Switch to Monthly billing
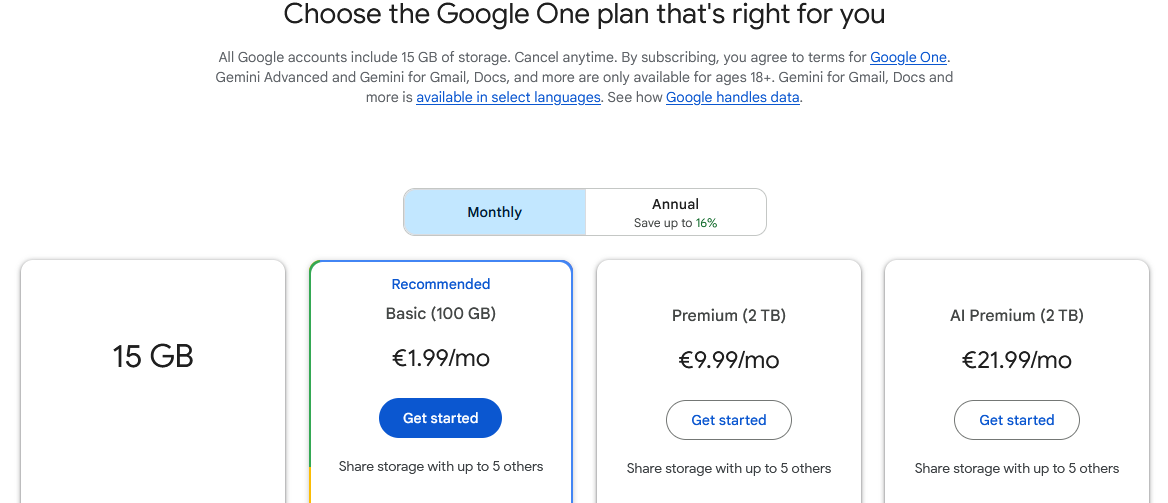Image resolution: width=1168 pixels, height=503 pixels. [x=495, y=212]
